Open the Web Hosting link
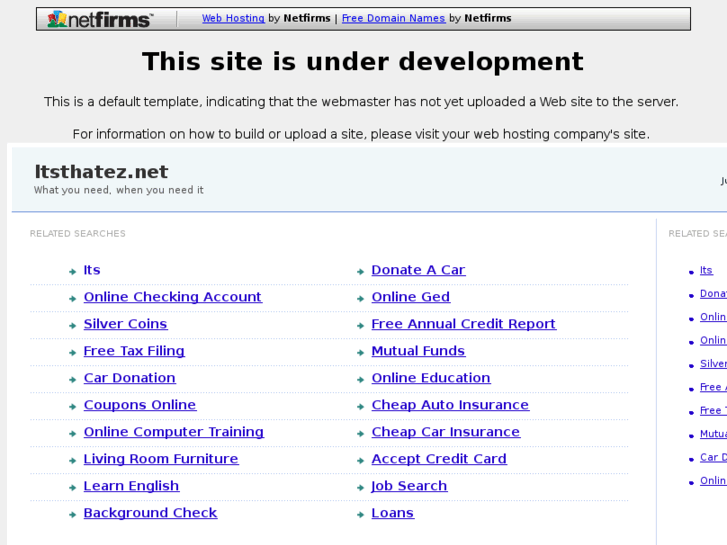 [233, 18]
